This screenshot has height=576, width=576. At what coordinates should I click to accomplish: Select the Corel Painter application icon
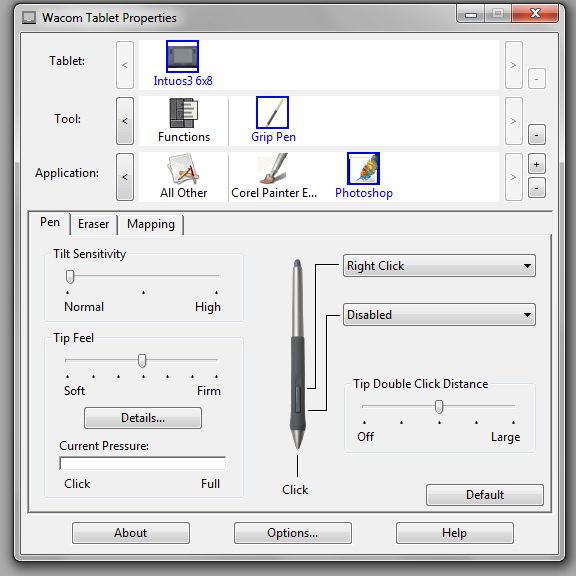click(x=273, y=169)
